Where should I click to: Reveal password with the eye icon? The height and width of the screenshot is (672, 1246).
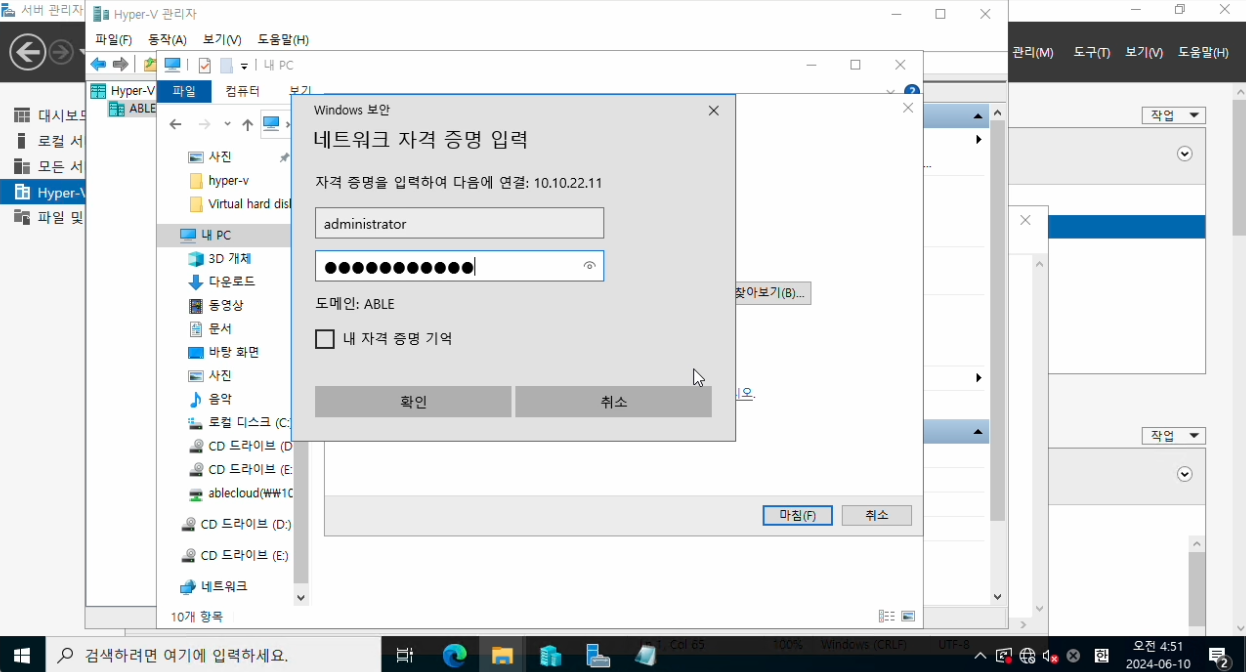tap(590, 266)
